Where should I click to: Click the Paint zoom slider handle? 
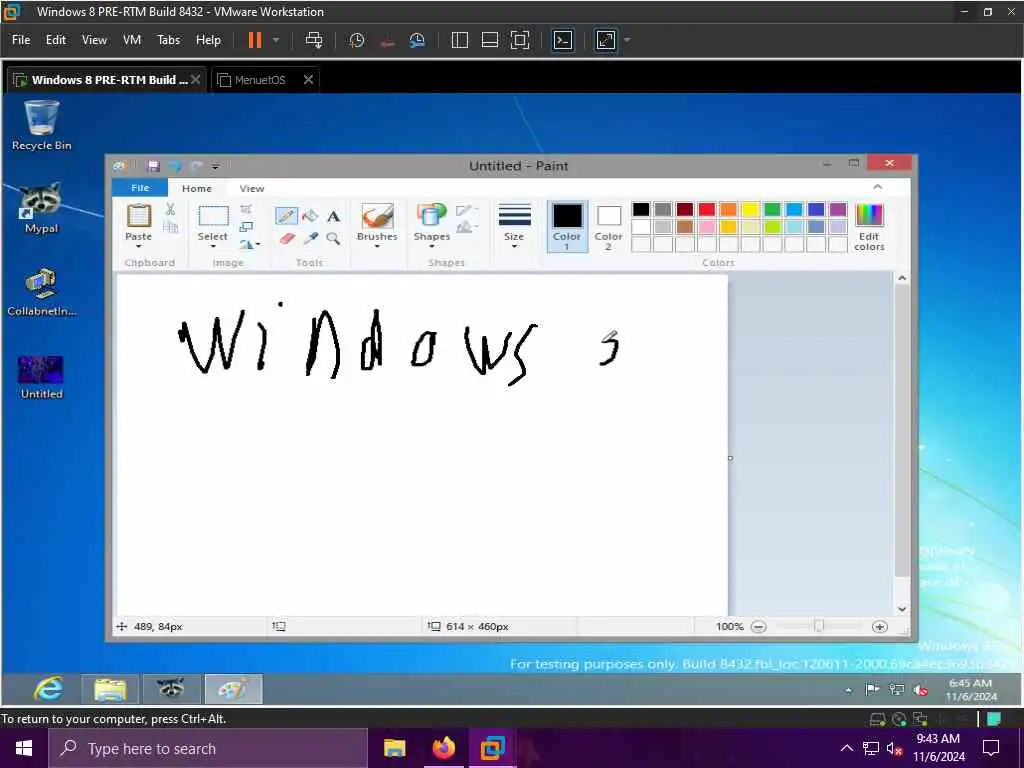point(819,626)
